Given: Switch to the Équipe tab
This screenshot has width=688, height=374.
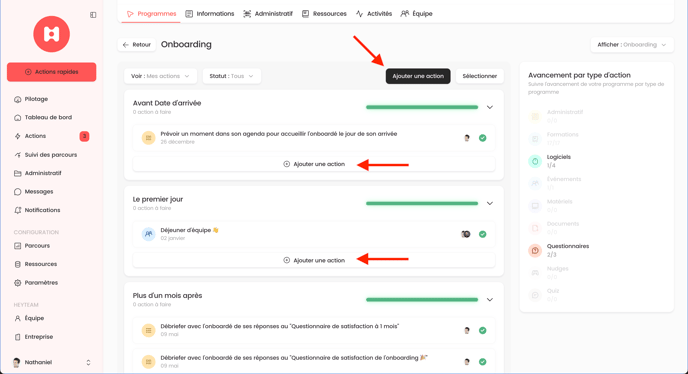Looking at the screenshot, I should tap(416, 14).
